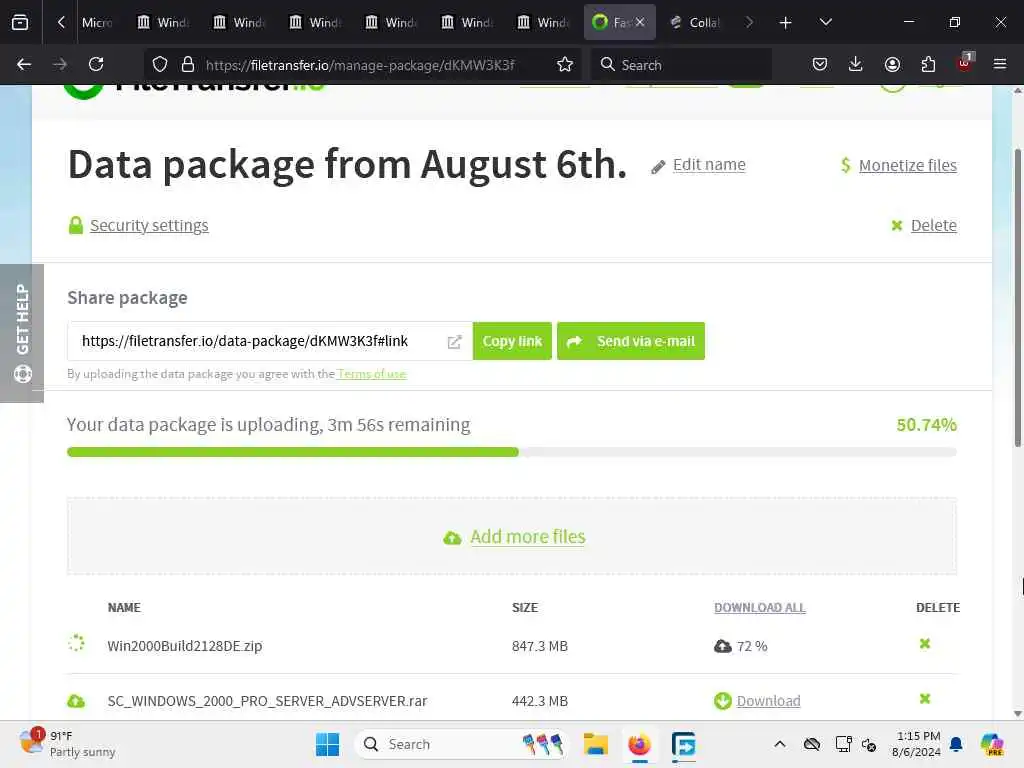Delete the whole data package

[933, 225]
